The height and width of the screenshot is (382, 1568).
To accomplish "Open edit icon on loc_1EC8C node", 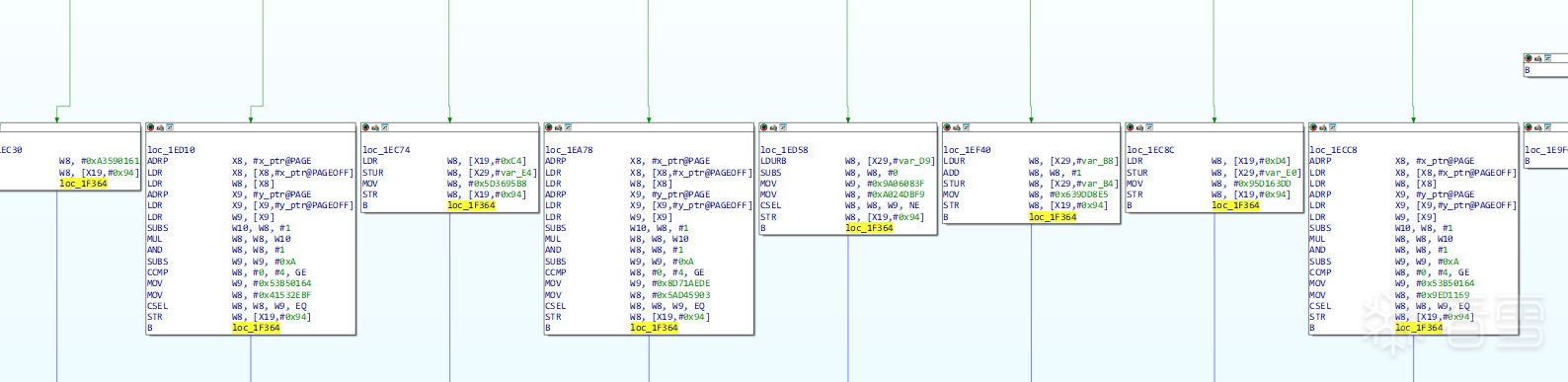I will pyautogui.click(x=1139, y=127).
